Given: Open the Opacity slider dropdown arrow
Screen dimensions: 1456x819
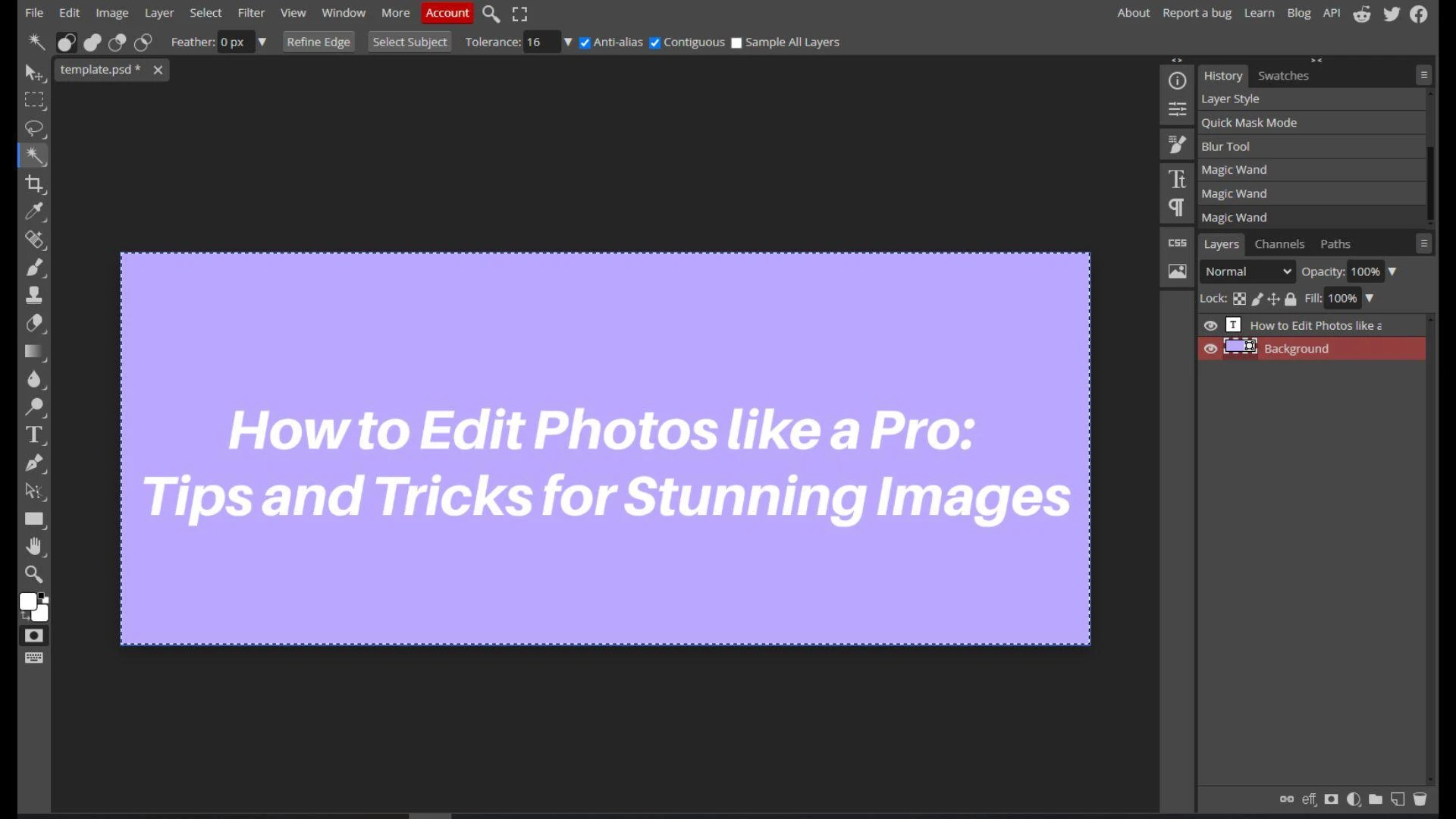Looking at the screenshot, I should (x=1392, y=271).
